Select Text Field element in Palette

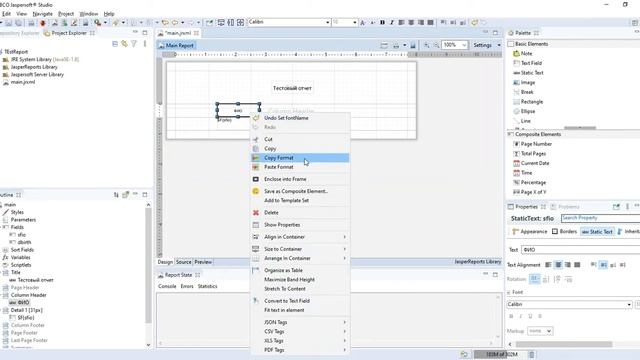527,63
